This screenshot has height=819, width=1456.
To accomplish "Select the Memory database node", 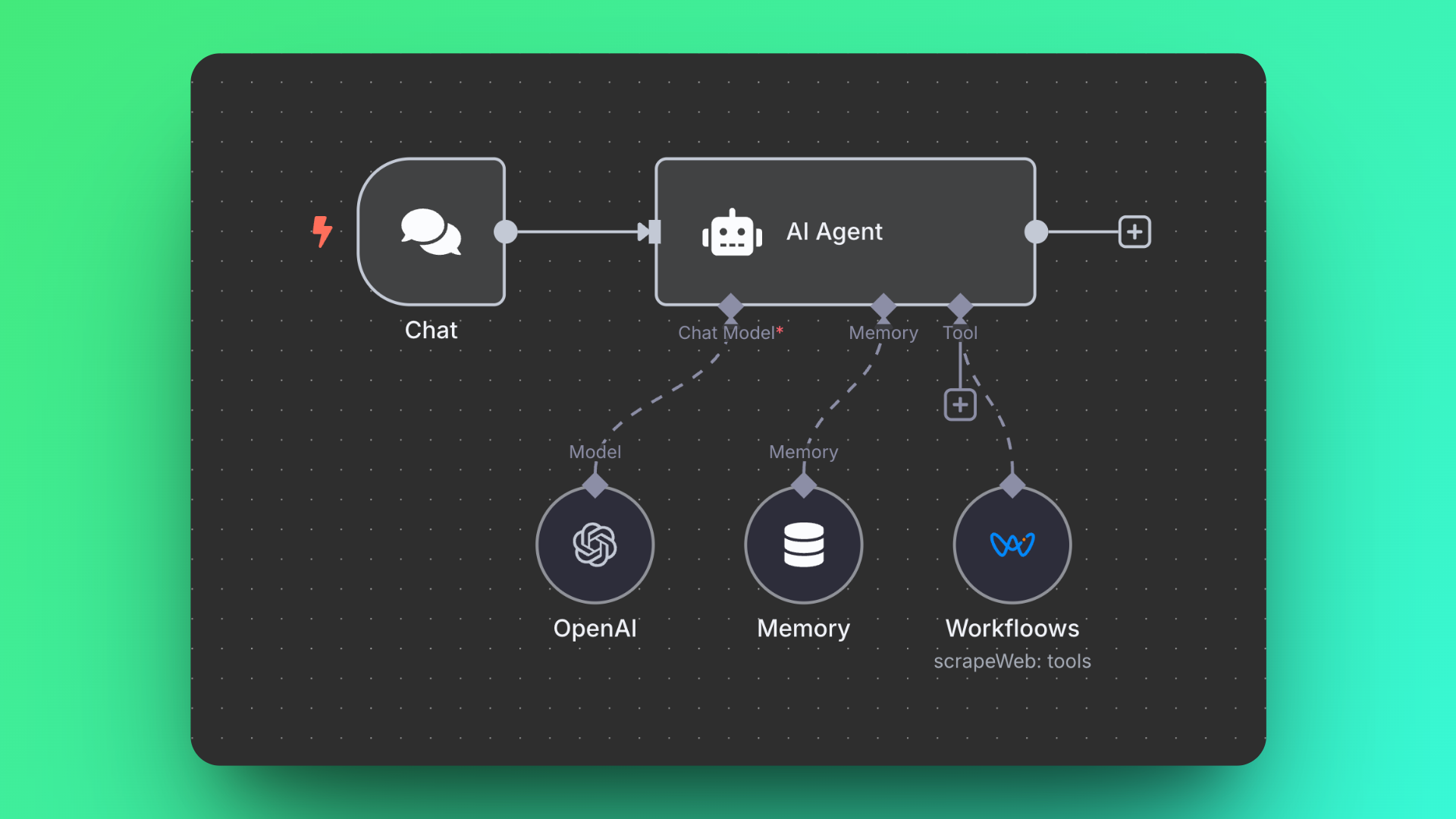I will click(804, 544).
